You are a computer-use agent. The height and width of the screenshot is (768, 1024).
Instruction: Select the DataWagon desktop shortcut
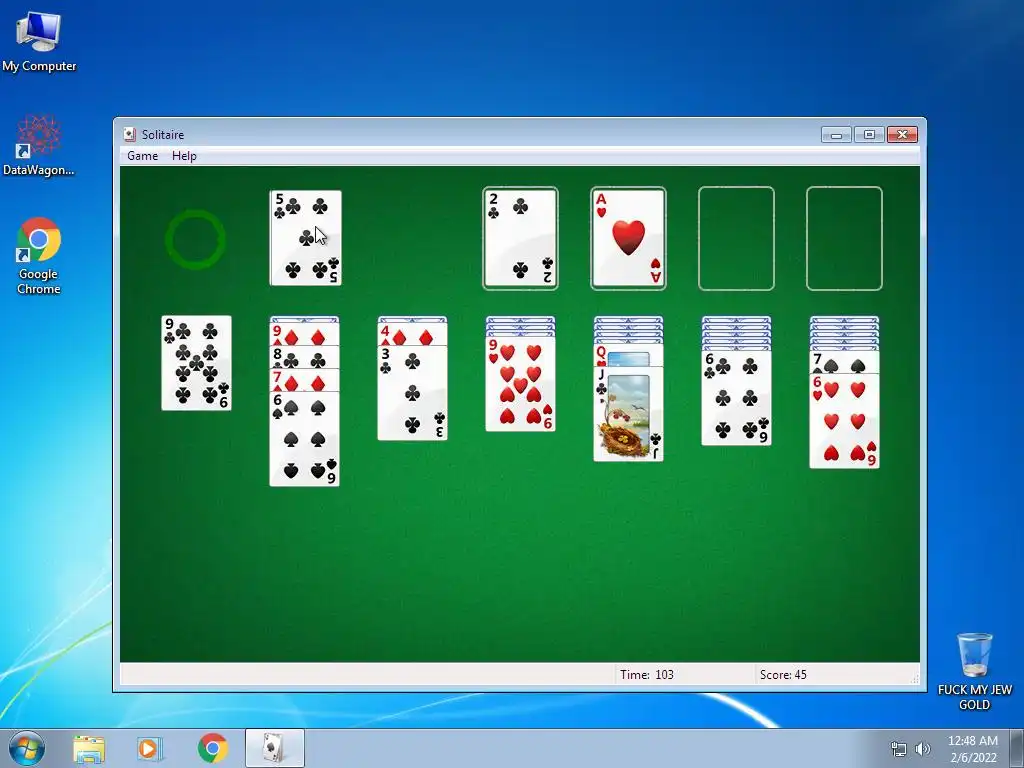[39, 145]
